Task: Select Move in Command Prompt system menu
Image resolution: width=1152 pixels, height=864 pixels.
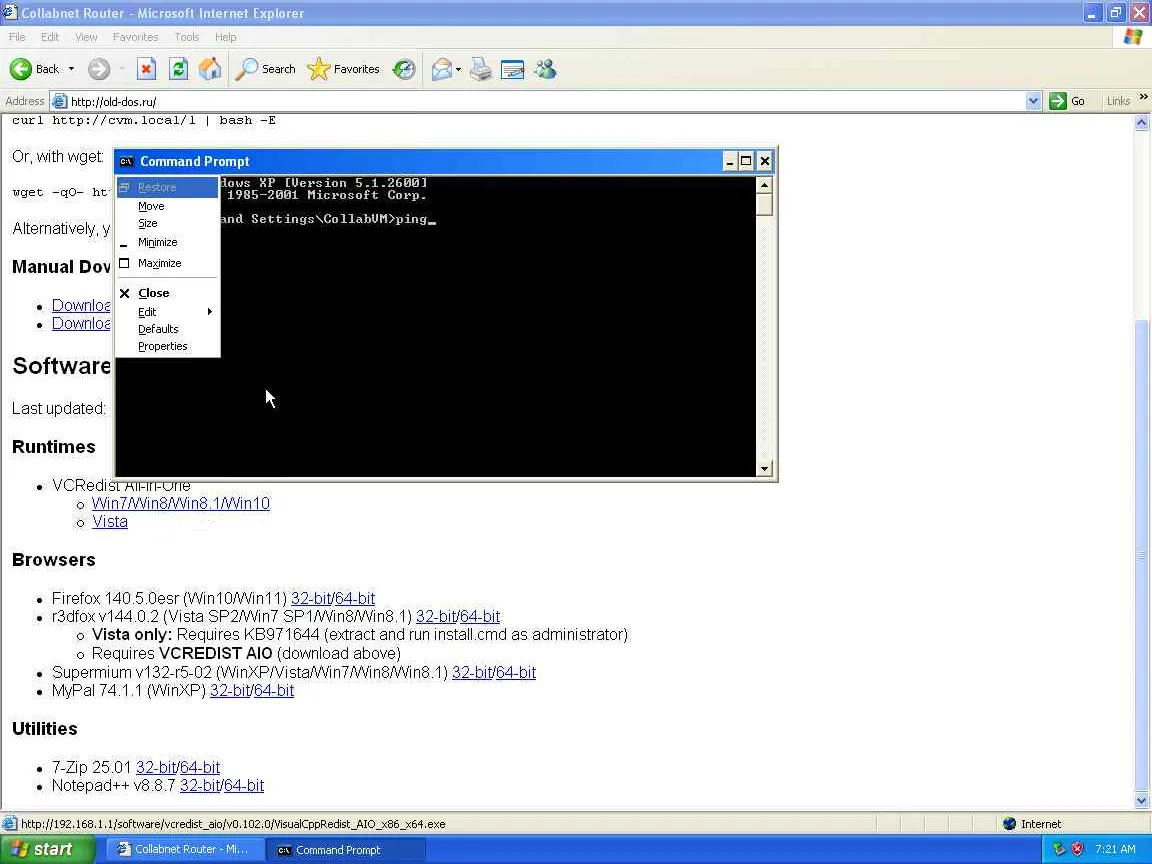Action: pos(168,206)
